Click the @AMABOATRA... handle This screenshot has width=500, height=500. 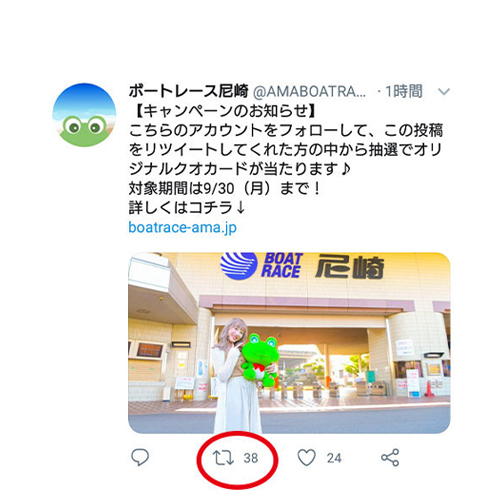pyautogui.click(x=309, y=92)
